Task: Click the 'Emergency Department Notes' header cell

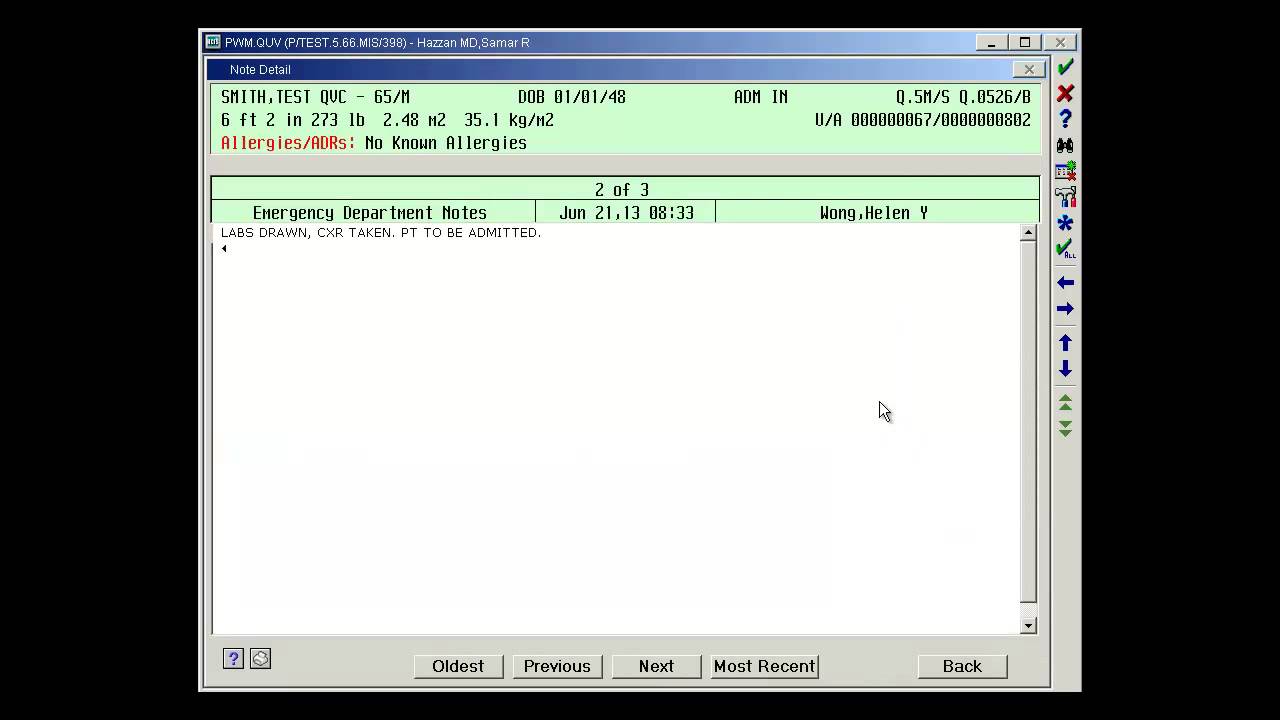Action: [x=373, y=212]
